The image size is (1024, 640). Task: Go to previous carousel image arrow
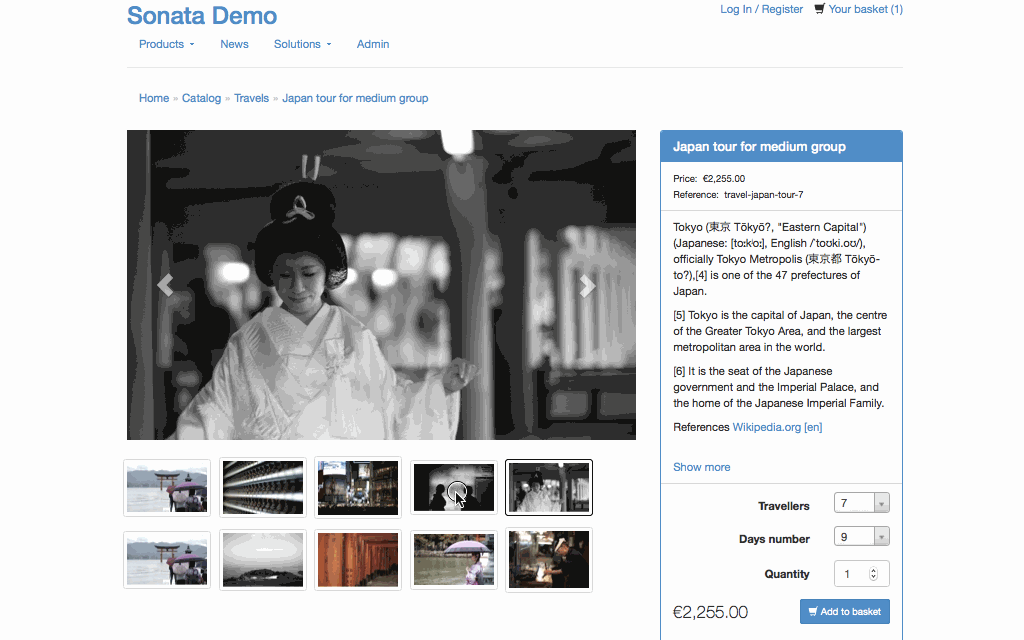pyautogui.click(x=165, y=286)
